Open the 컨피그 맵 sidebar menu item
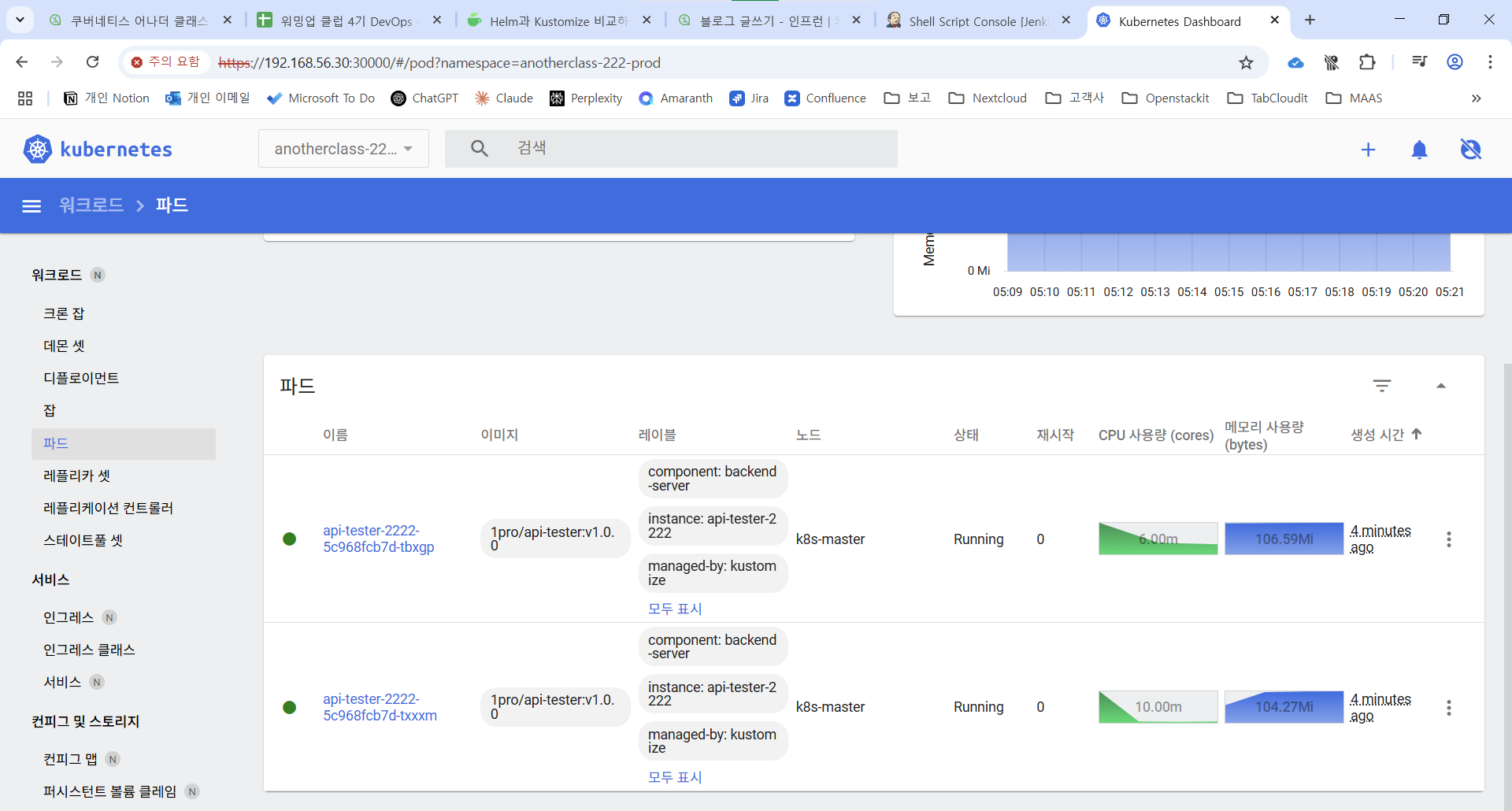This screenshot has width=1512, height=811. click(70, 760)
